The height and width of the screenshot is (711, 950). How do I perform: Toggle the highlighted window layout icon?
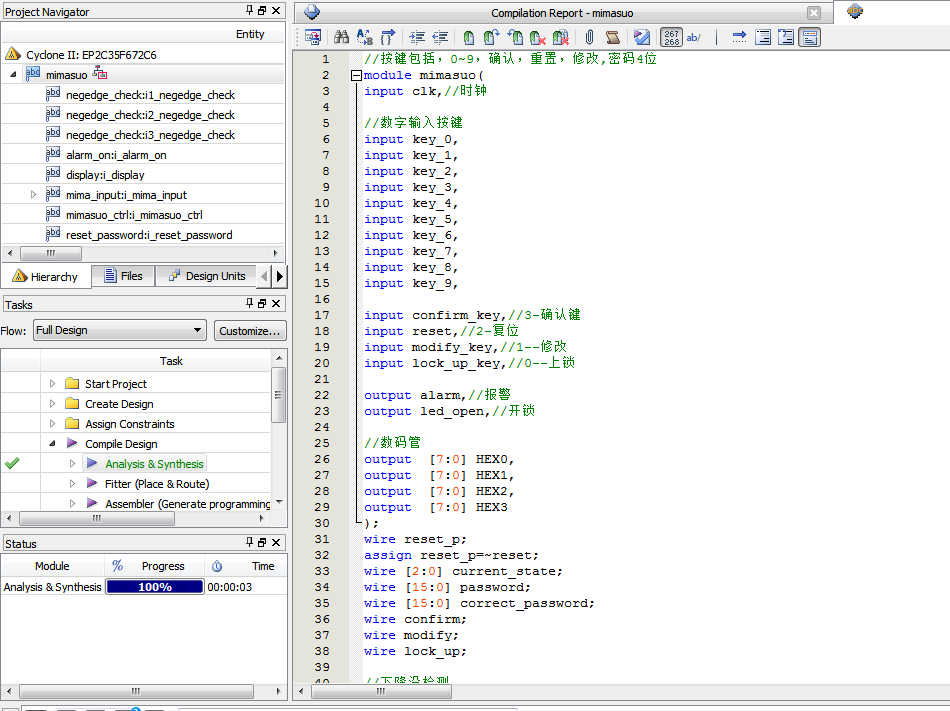click(x=809, y=38)
